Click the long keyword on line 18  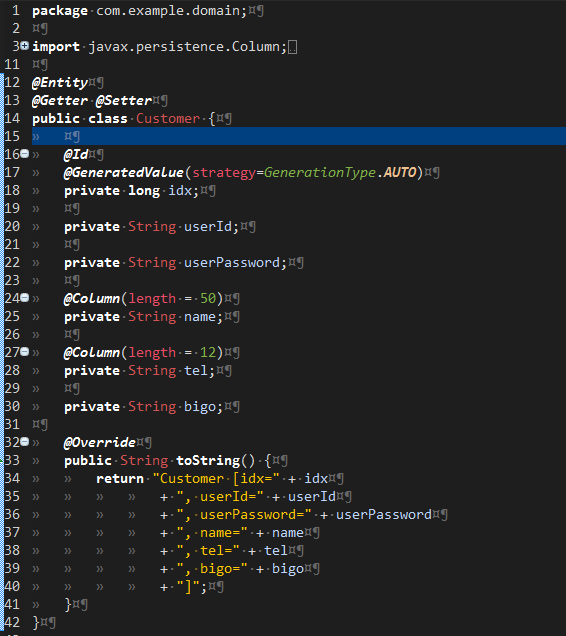pyautogui.click(x=144, y=191)
